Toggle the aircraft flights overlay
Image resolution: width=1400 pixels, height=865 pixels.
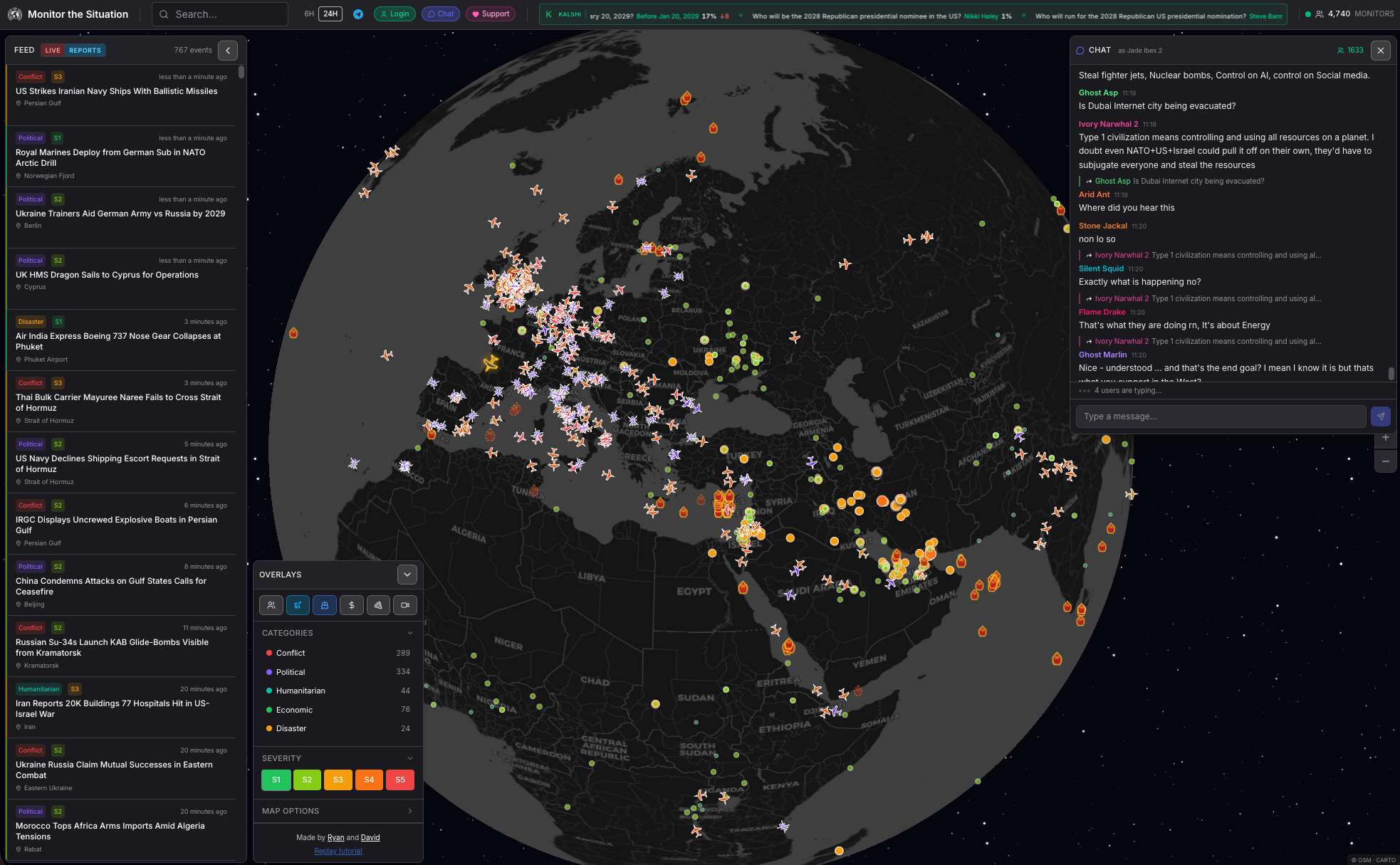point(298,605)
